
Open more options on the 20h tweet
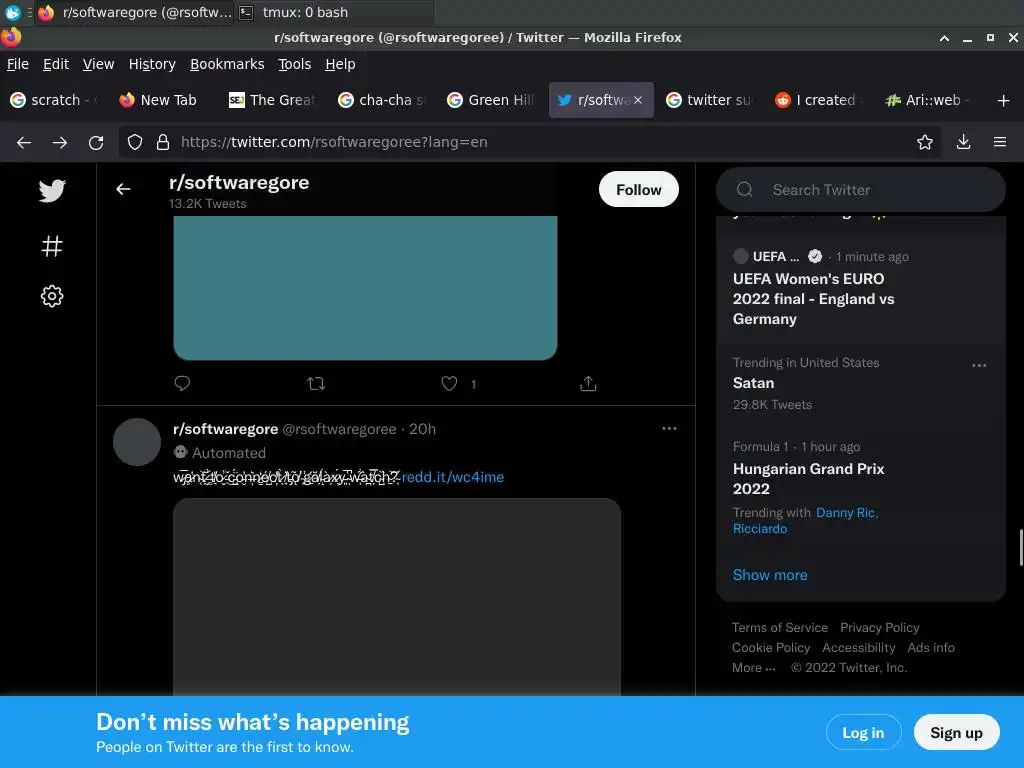pyautogui.click(x=669, y=428)
